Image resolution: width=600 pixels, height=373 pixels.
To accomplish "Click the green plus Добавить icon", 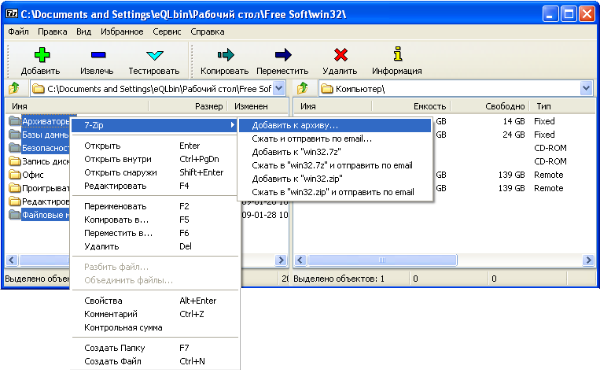I will (42, 55).
